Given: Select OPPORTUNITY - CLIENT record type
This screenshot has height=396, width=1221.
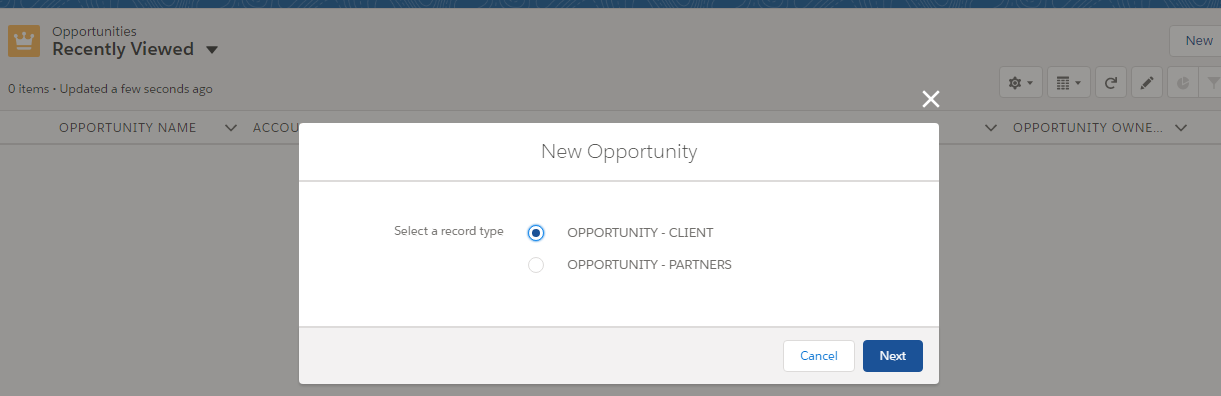Looking at the screenshot, I should [x=536, y=233].
